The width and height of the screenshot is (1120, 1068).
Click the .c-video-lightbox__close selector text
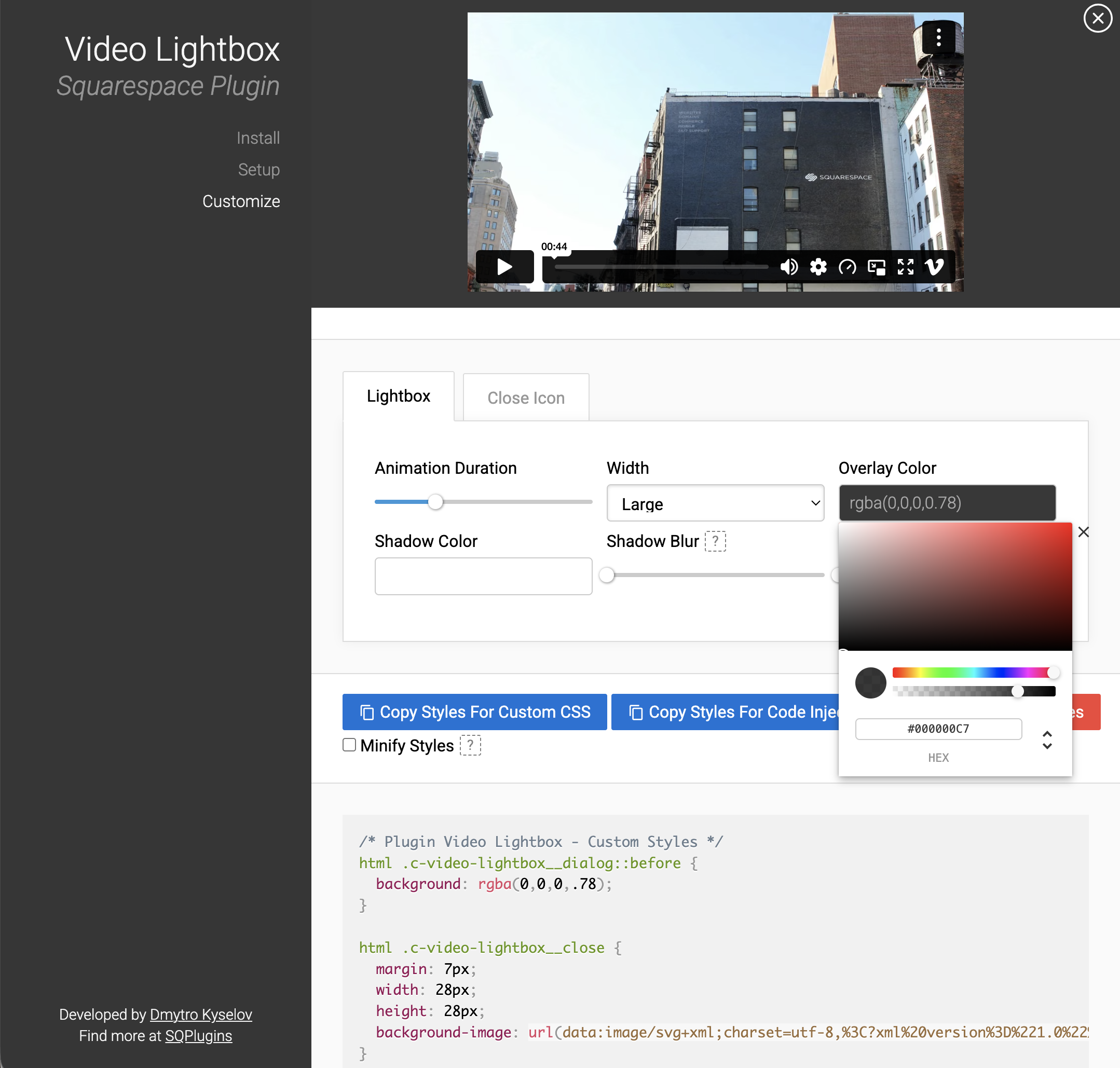[503, 947]
